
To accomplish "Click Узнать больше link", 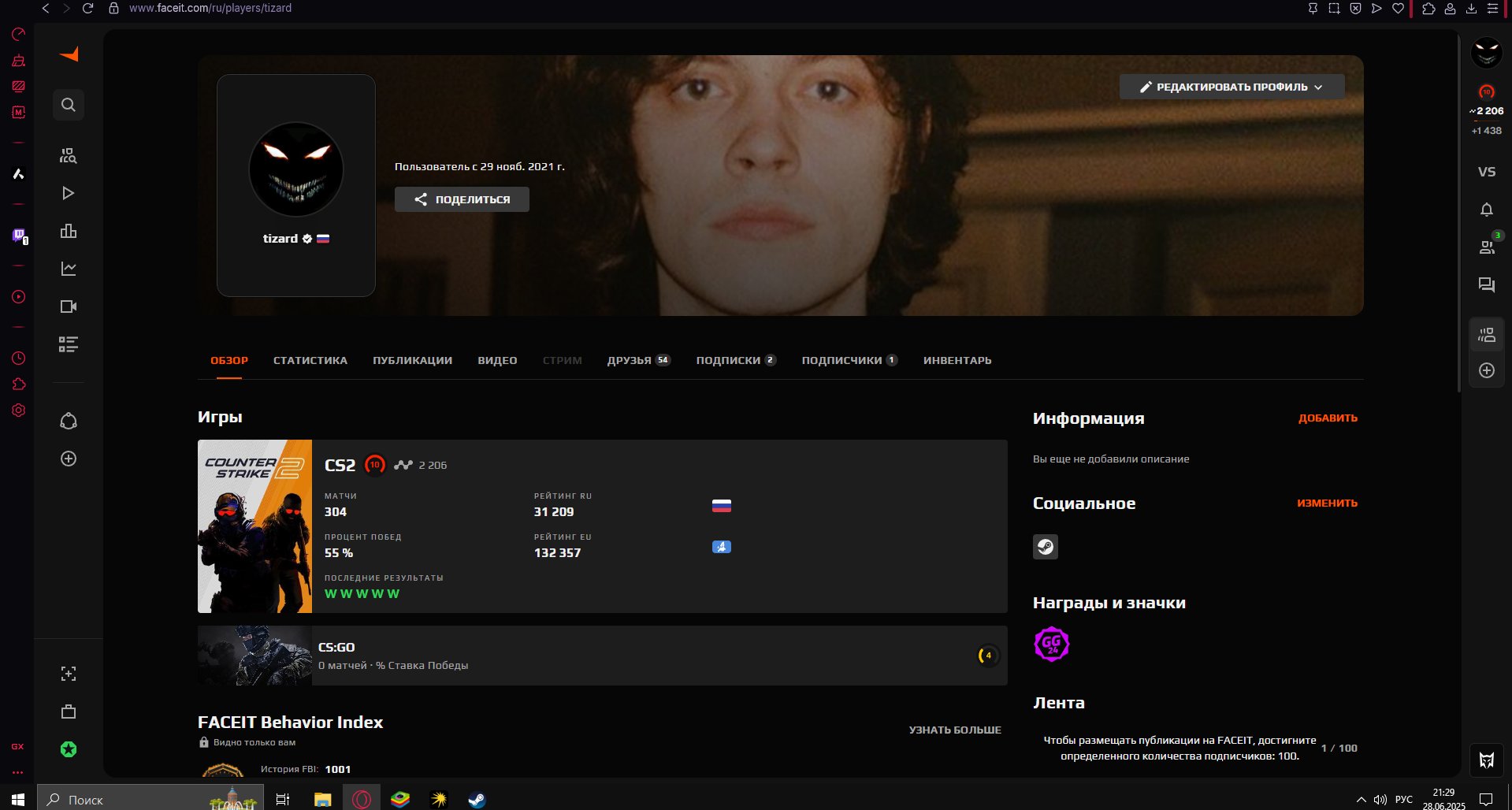I will [955, 730].
